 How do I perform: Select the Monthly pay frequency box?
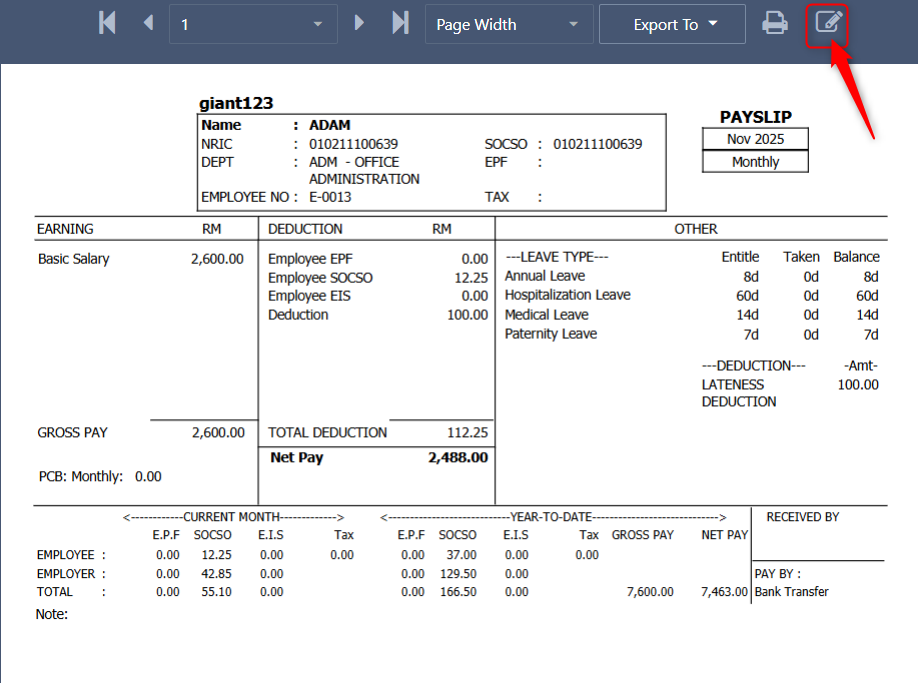tap(755, 162)
